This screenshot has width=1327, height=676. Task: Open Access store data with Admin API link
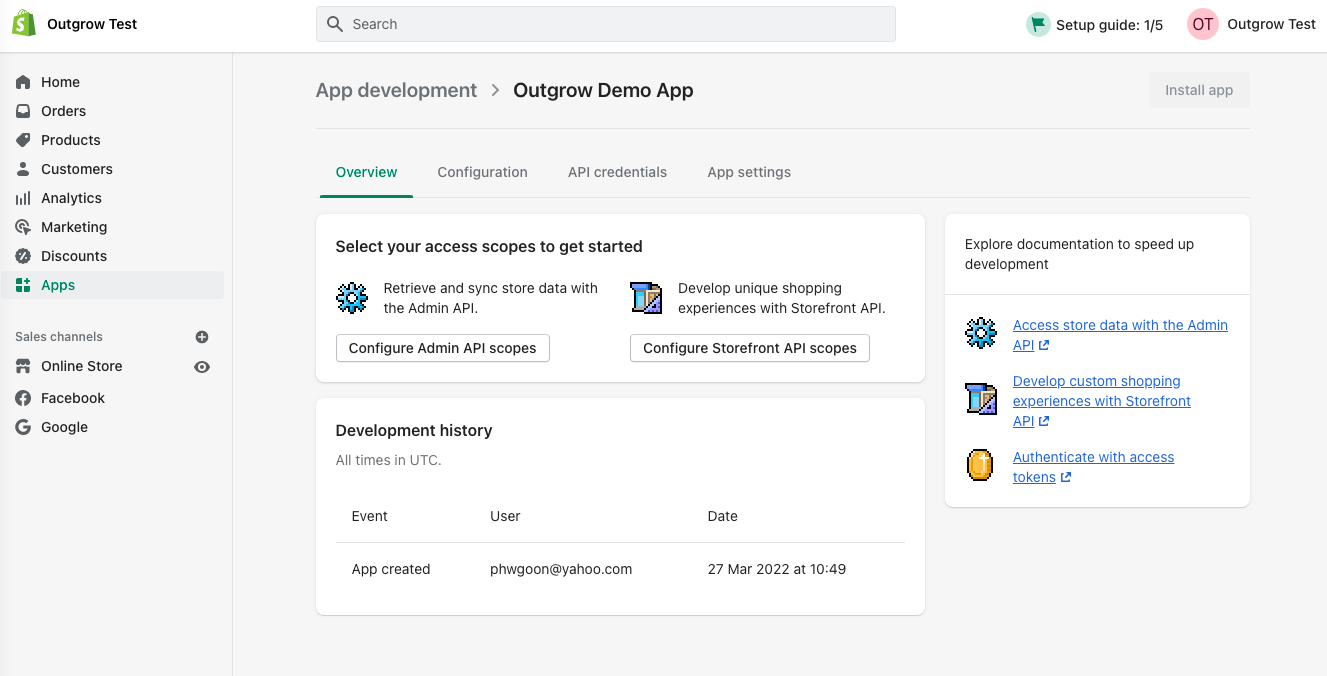tap(1120, 335)
